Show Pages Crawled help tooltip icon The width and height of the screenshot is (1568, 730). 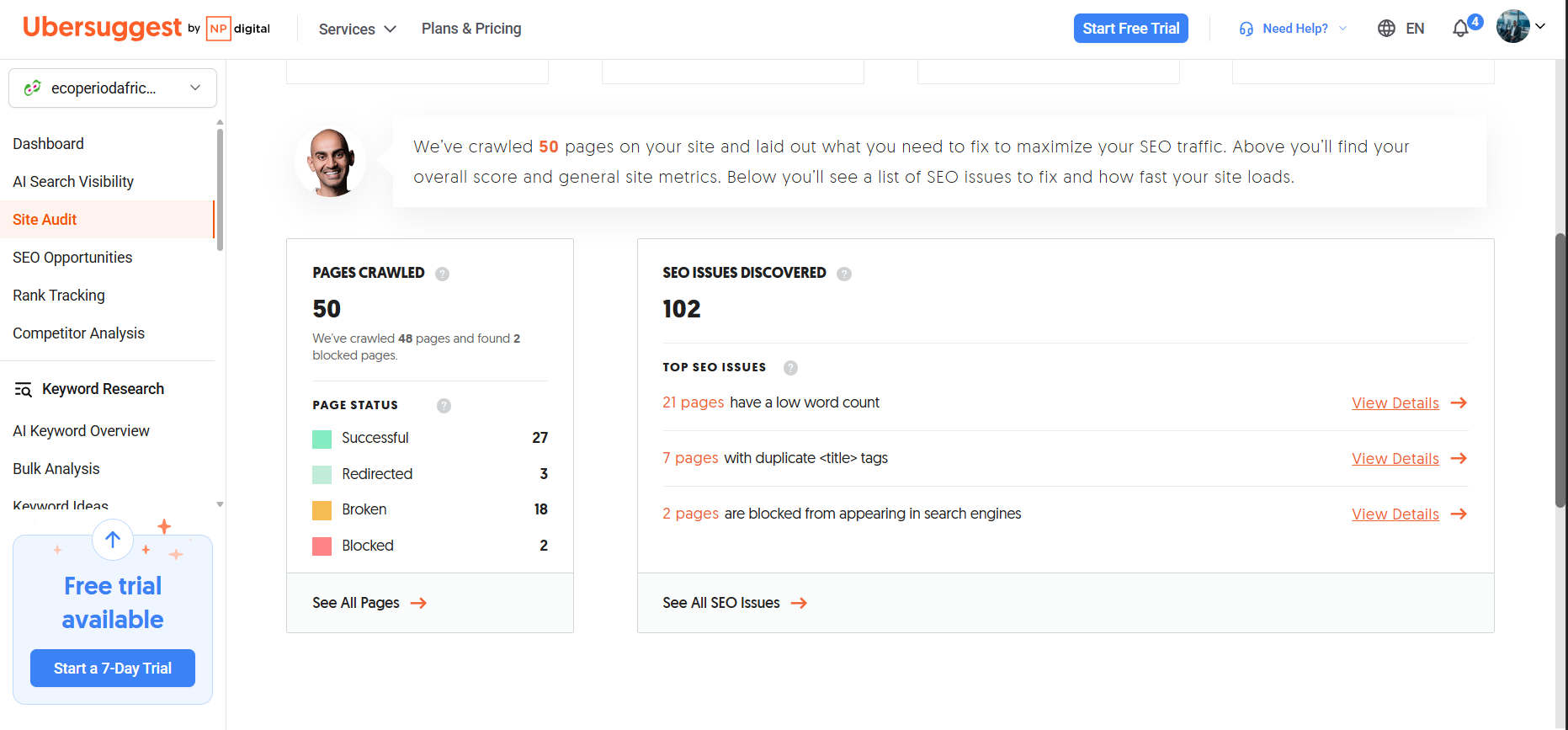pos(442,274)
